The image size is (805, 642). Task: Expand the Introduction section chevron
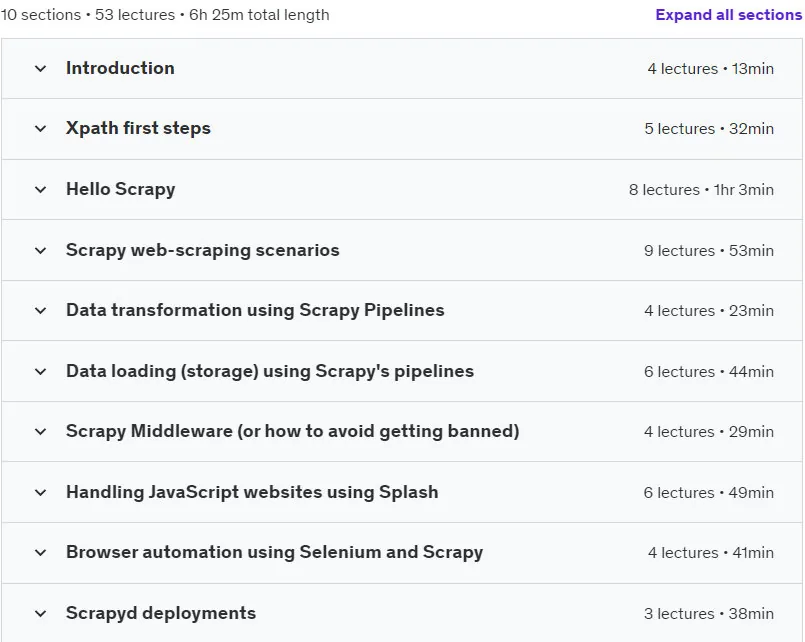41,68
